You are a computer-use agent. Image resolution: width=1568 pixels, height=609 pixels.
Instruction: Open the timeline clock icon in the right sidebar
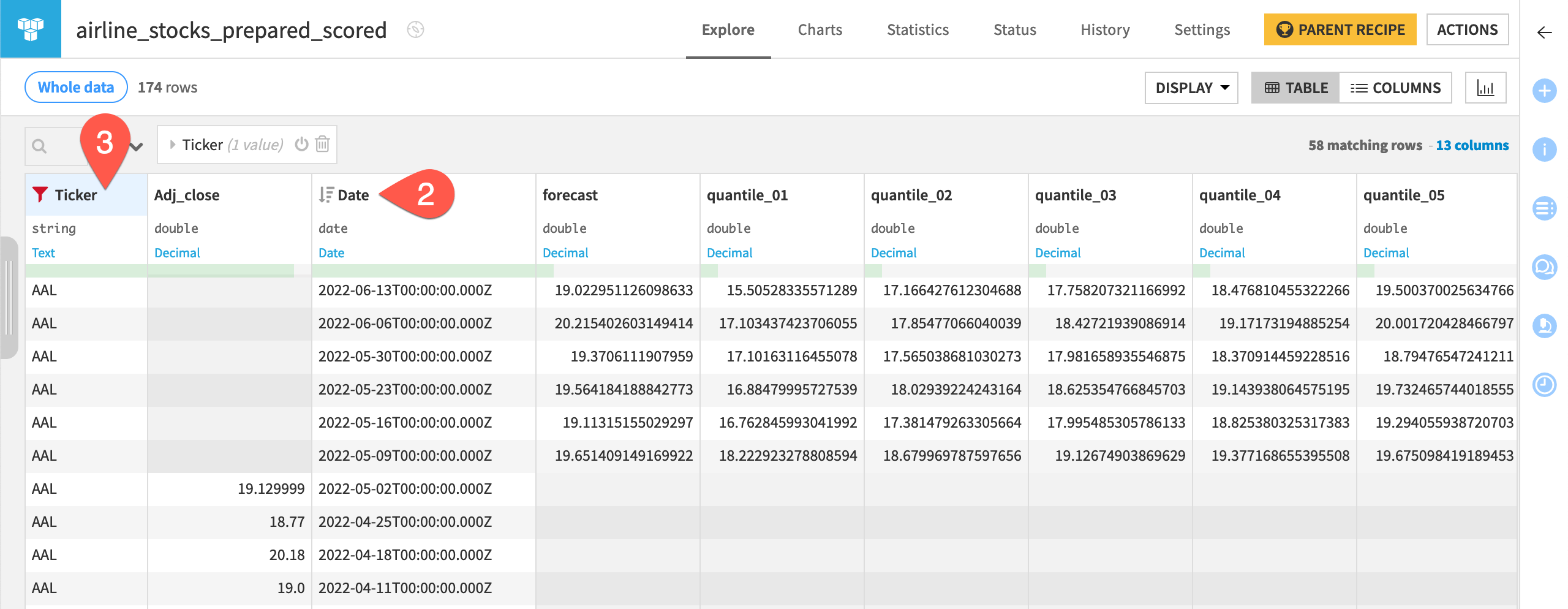[x=1544, y=384]
